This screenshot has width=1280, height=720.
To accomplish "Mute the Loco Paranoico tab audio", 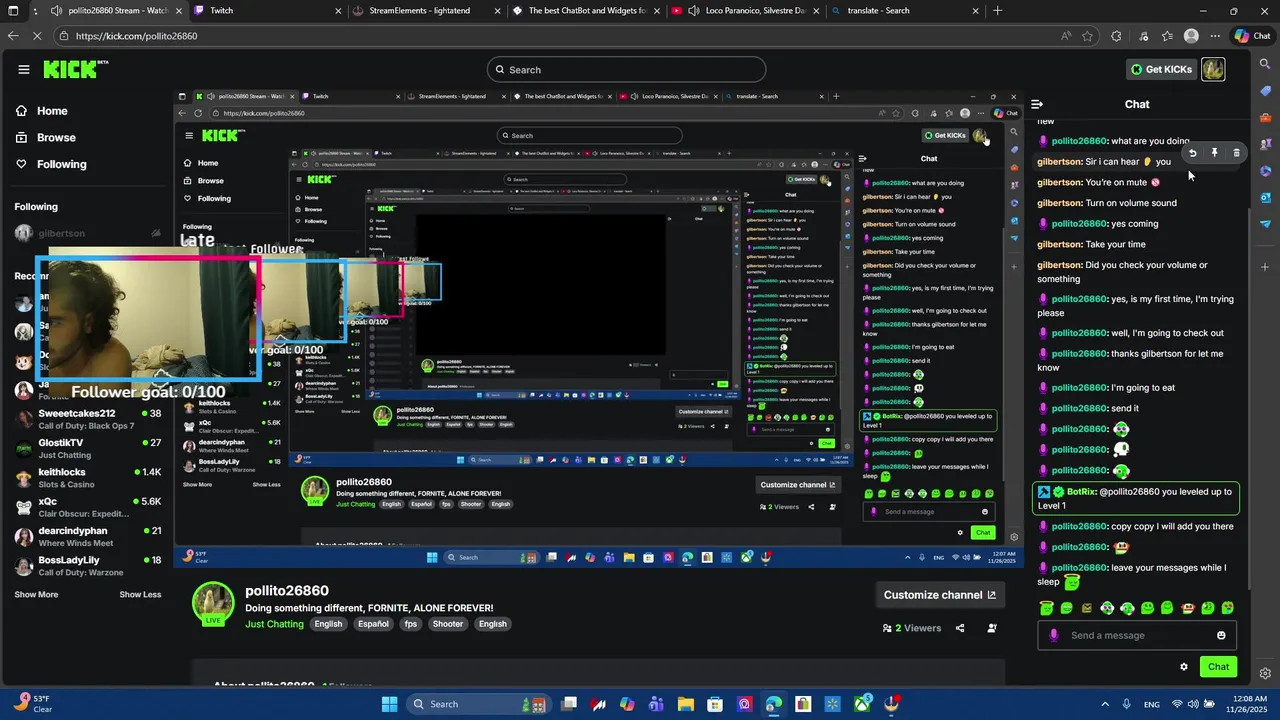I will (693, 11).
